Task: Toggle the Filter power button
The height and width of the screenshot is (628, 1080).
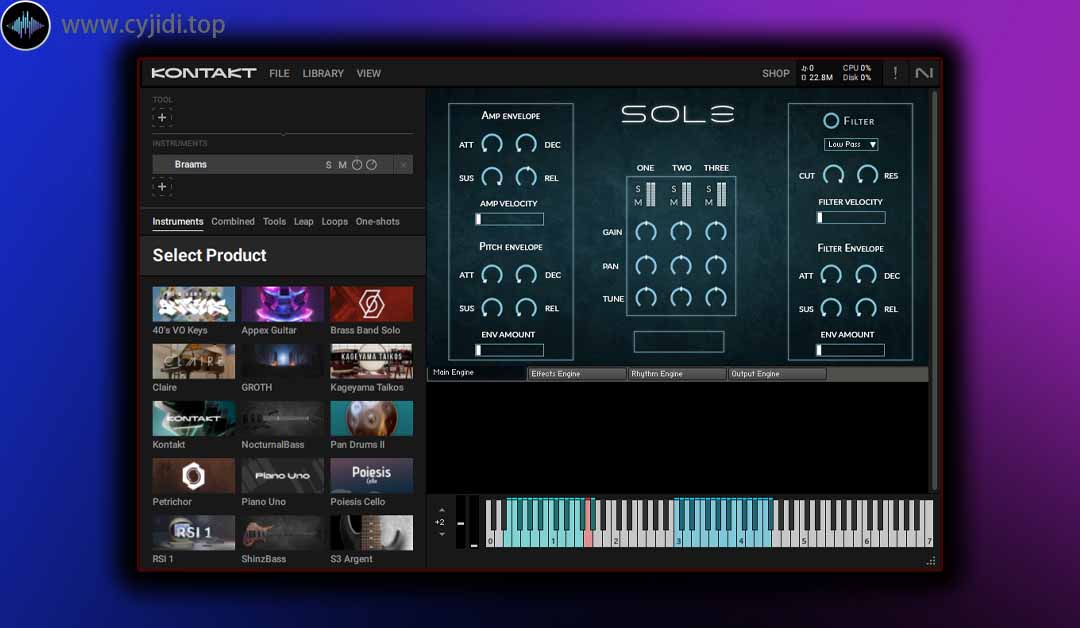Action: coord(831,121)
